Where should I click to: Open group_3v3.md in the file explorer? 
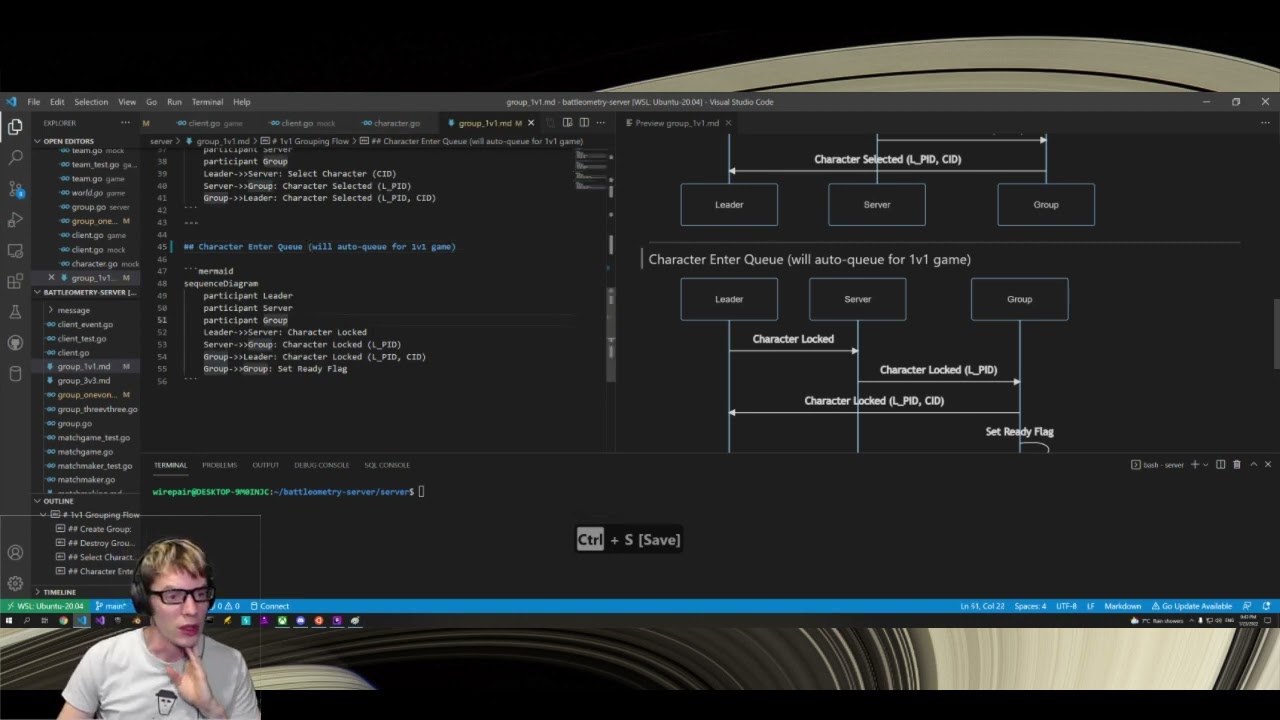[84, 381]
